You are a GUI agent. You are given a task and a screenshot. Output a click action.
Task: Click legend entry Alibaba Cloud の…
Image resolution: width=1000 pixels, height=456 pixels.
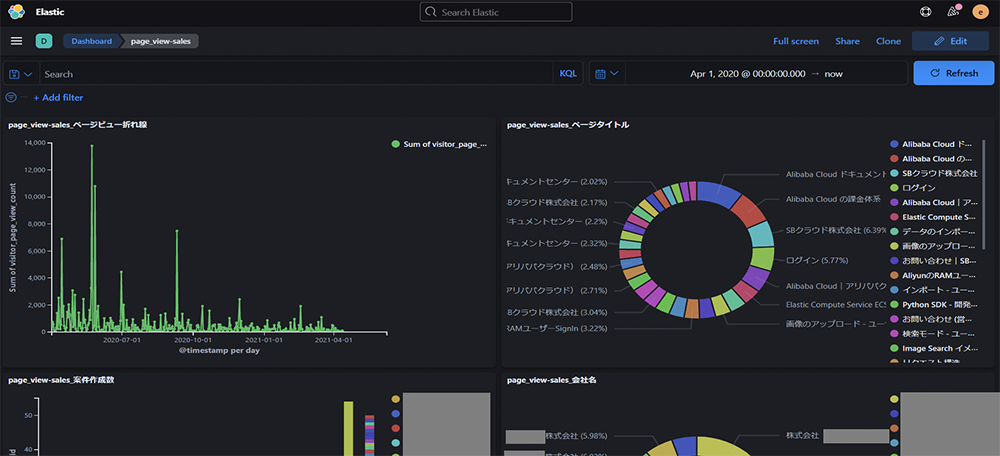click(932, 159)
